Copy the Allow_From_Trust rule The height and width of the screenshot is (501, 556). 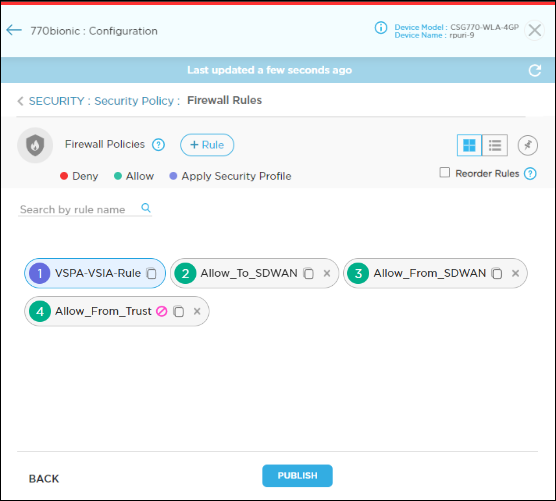coord(179,311)
